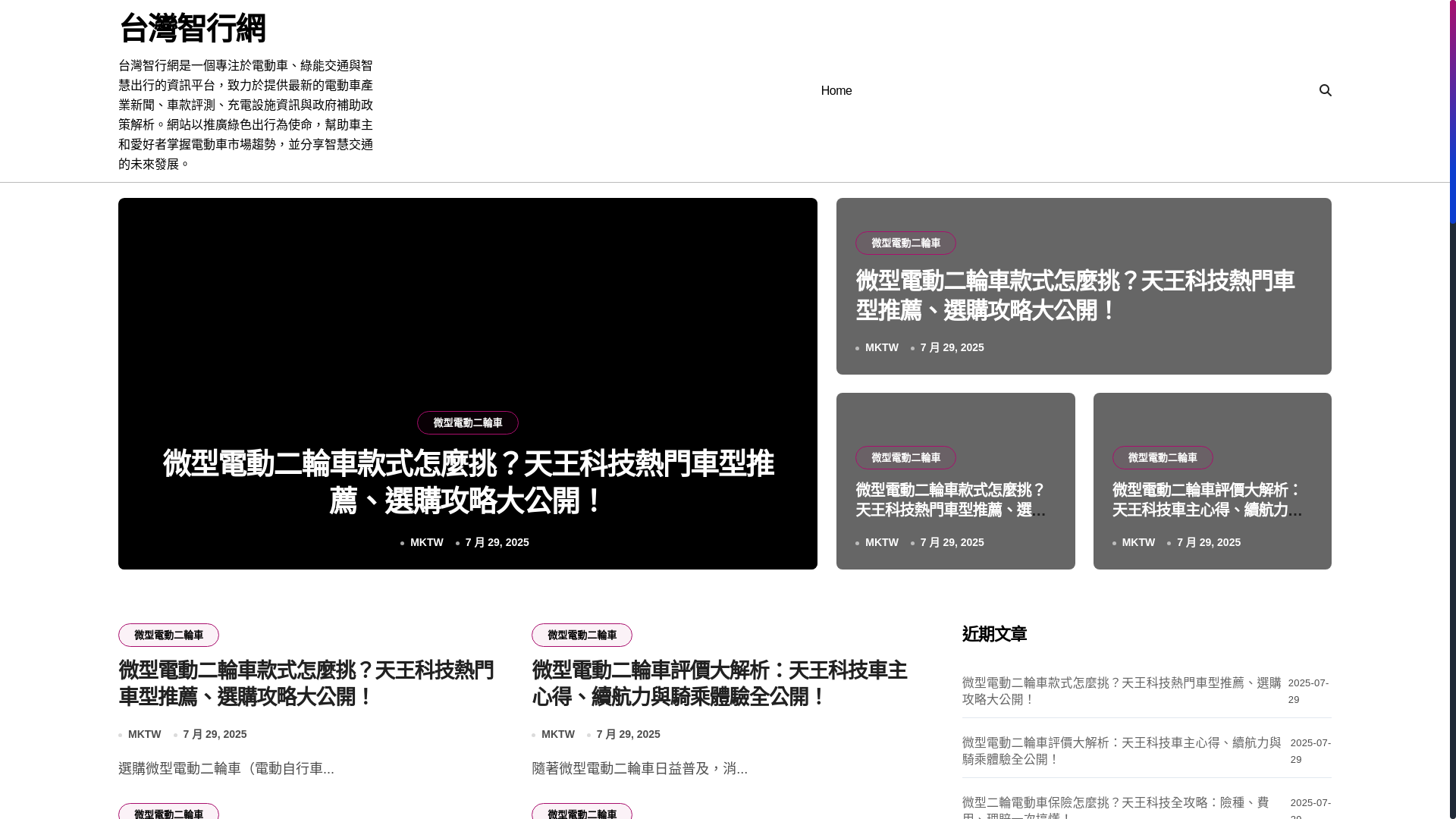Image resolution: width=1456 pixels, height=819 pixels.
Task: Open the 7 月 29, 2025 date on the large featured card
Action: pos(497,542)
